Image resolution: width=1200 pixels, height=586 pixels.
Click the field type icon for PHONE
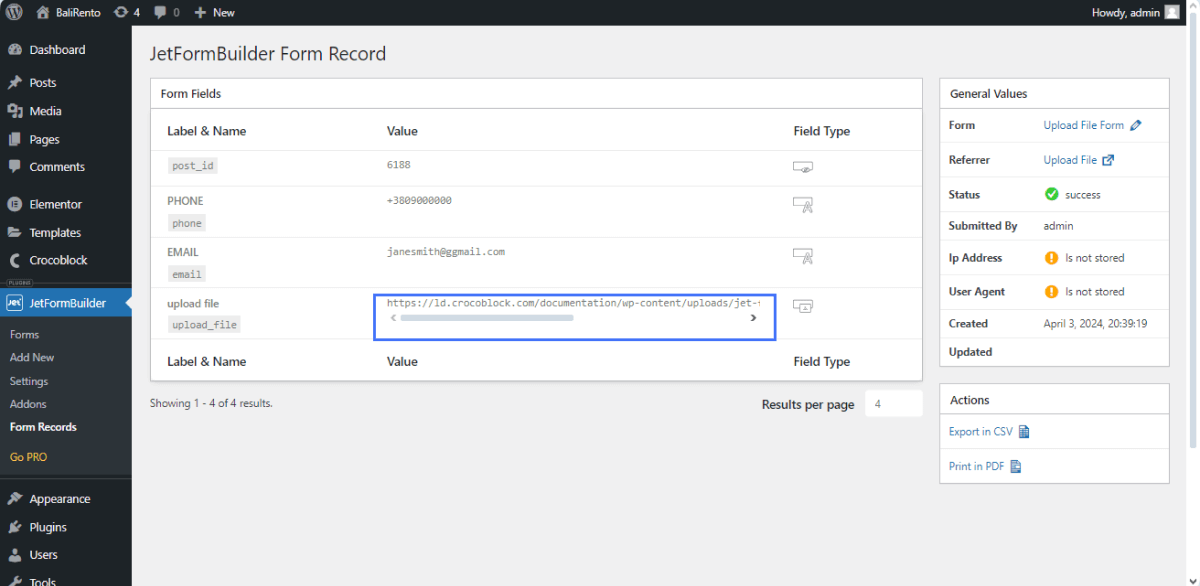[803, 204]
